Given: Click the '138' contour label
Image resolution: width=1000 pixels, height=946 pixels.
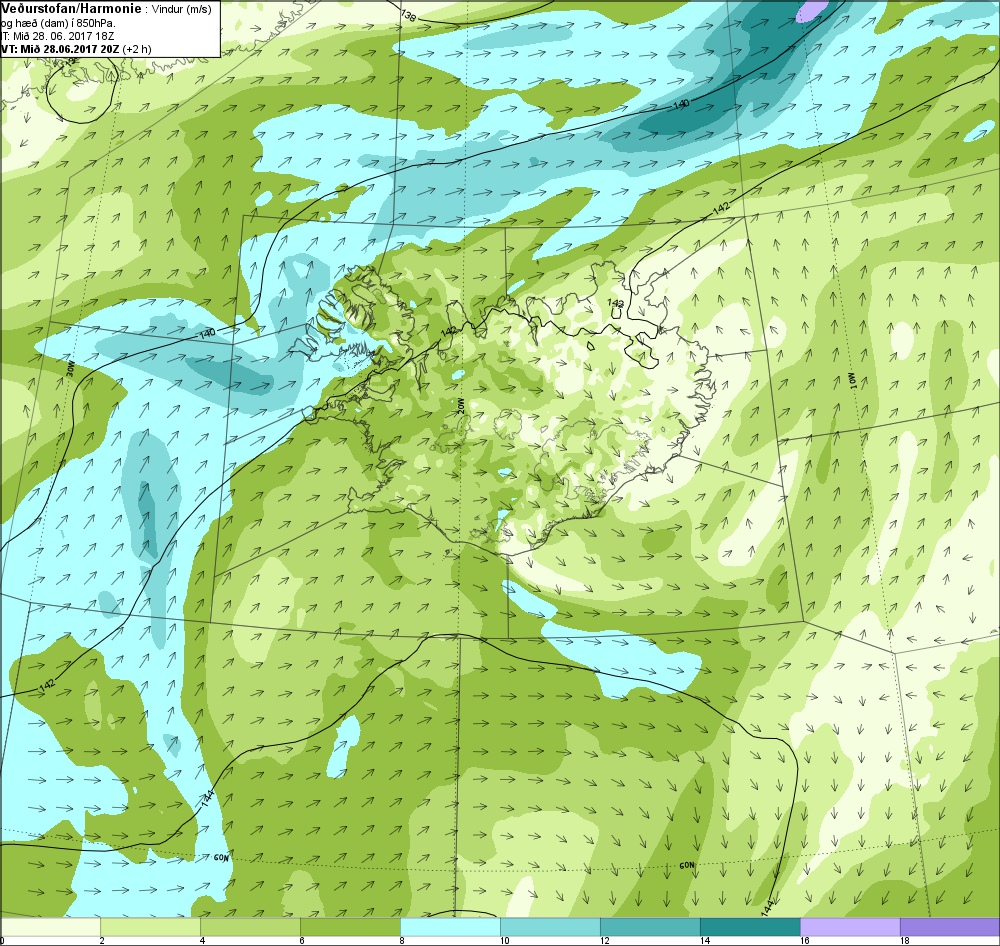Looking at the screenshot, I should click(x=408, y=17).
